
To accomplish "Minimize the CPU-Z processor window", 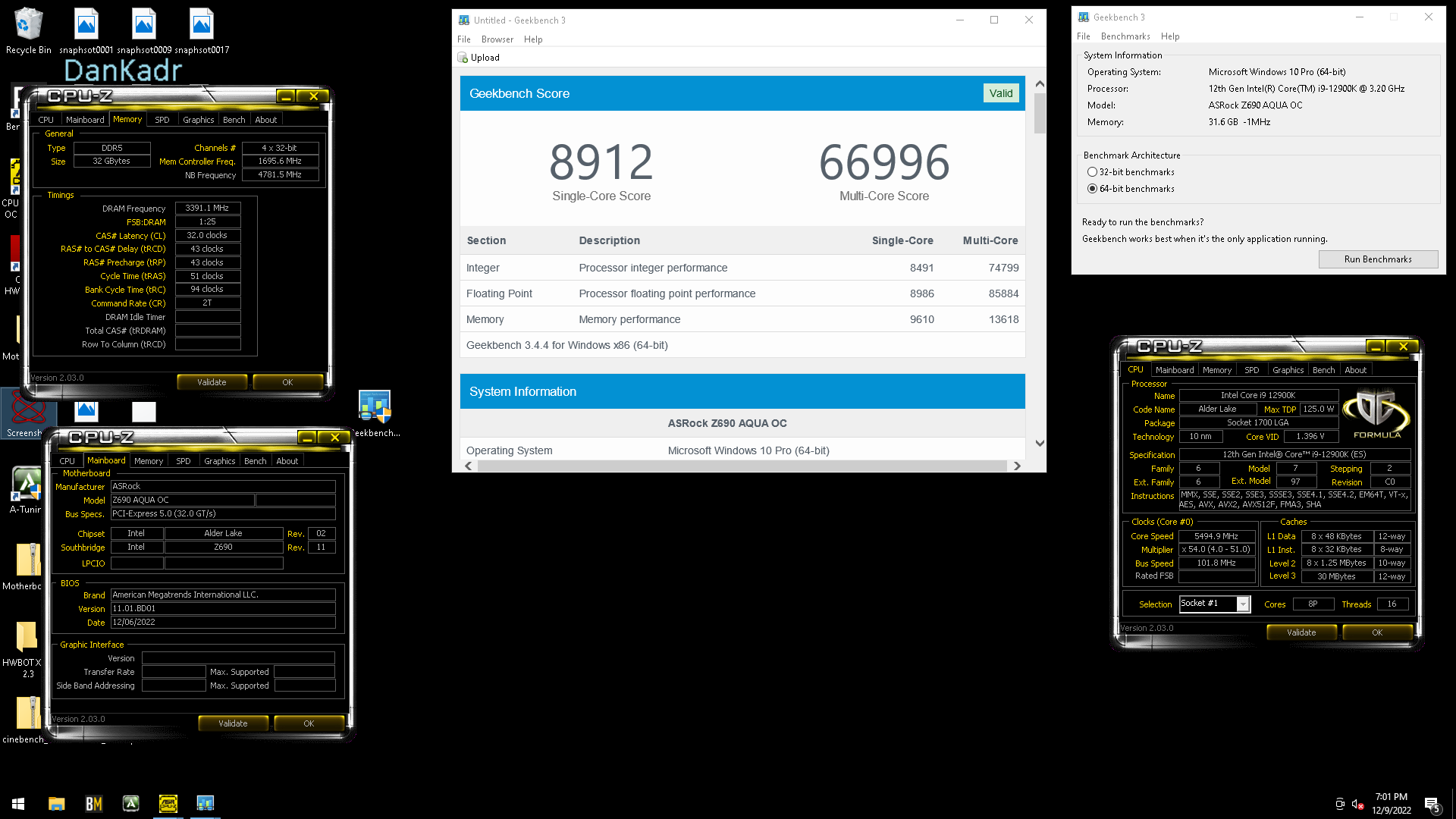I will click(1375, 347).
